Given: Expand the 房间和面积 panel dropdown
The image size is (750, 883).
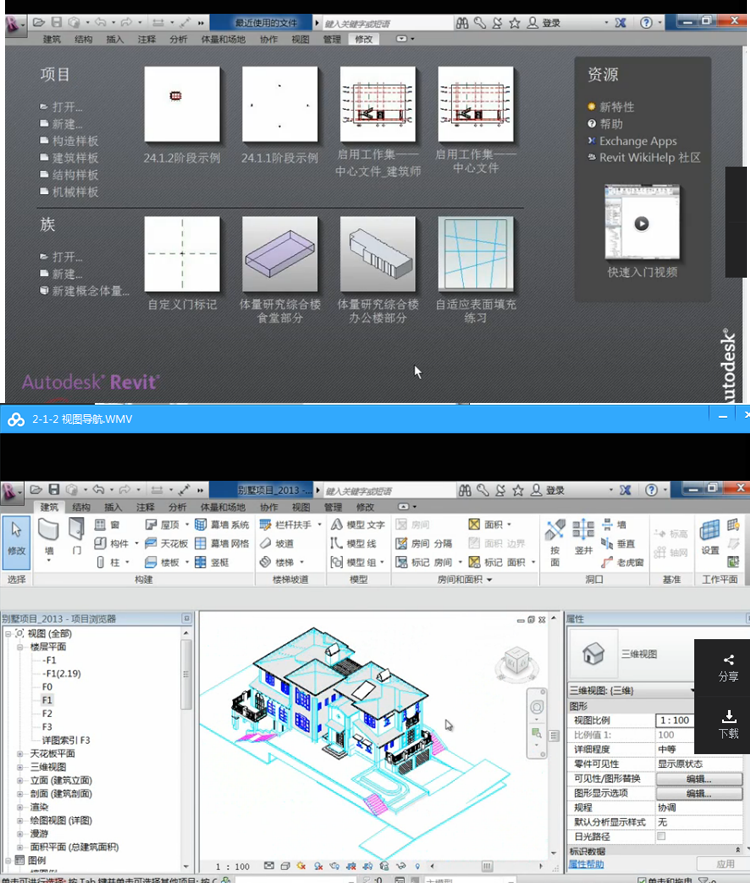Looking at the screenshot, I should [489, 579].
